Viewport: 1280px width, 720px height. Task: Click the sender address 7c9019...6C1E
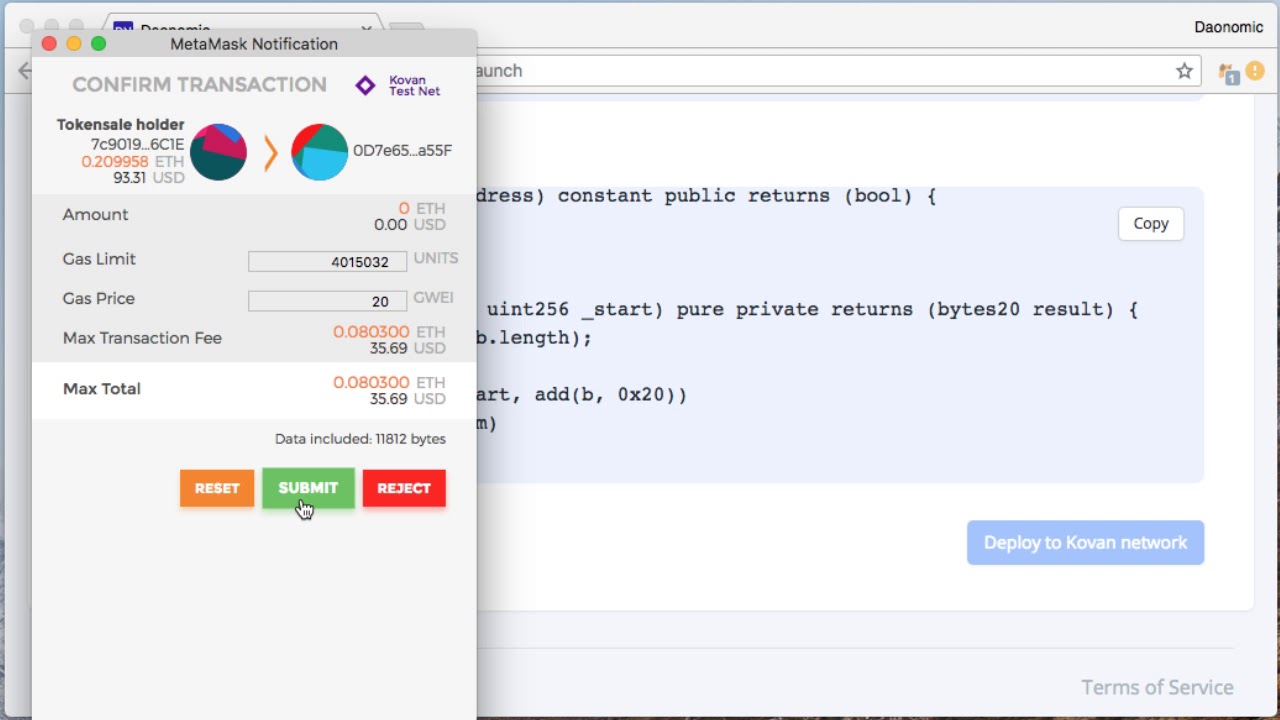point(138,144)
